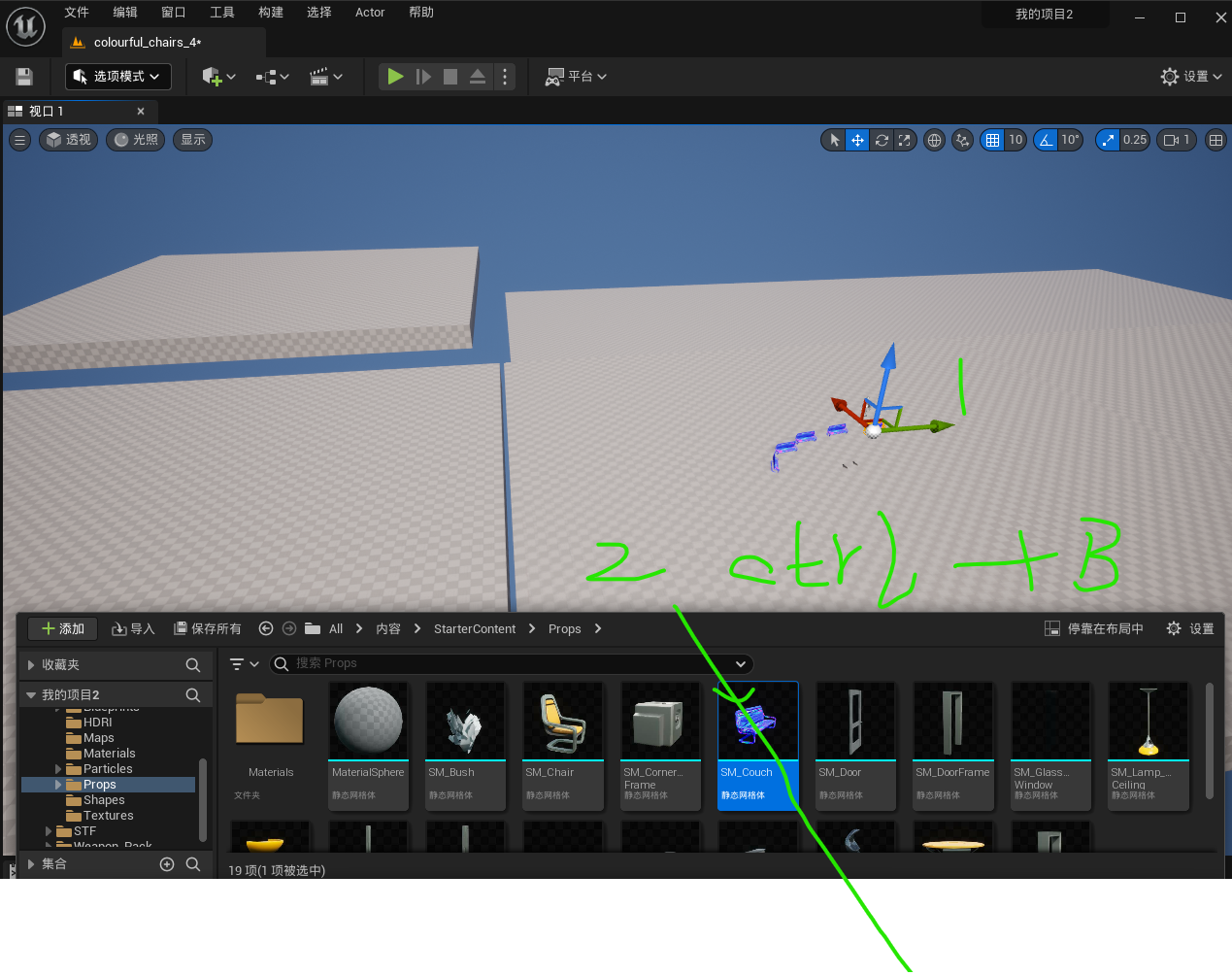Click the 导入 import button

(x=133, y=628)
